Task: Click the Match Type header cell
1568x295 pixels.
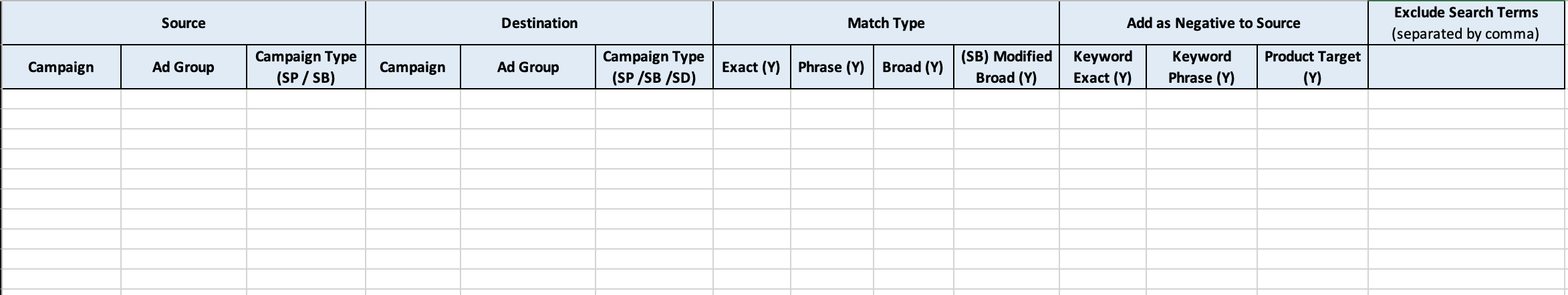Action: (886, 23)
